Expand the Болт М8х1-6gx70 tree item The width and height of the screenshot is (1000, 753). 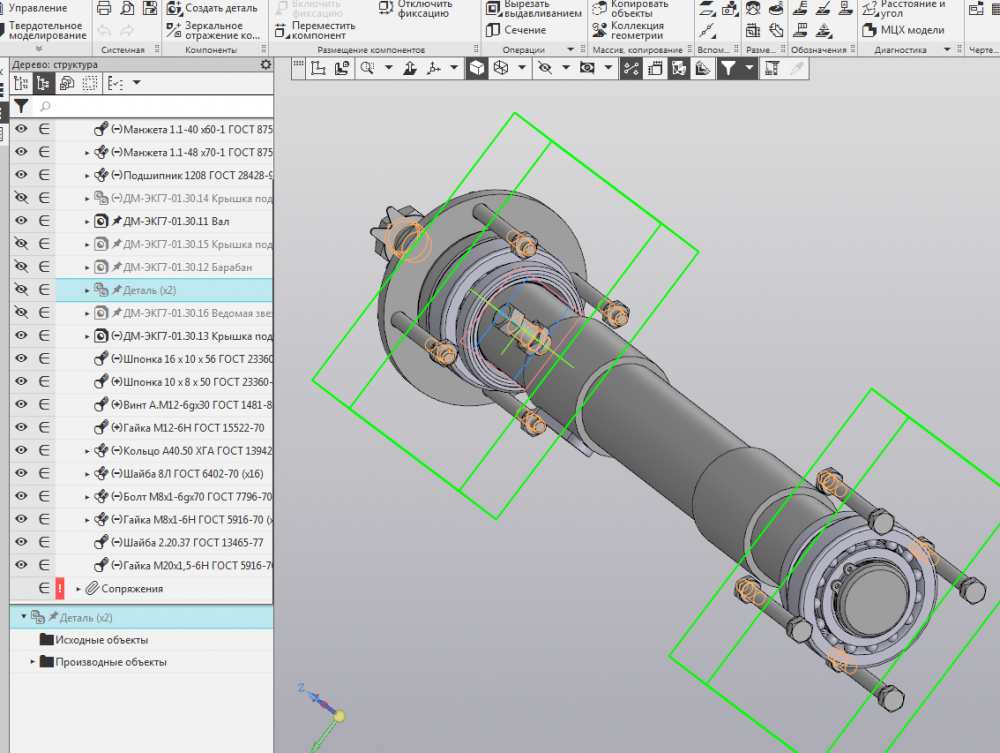coord(87,497)
